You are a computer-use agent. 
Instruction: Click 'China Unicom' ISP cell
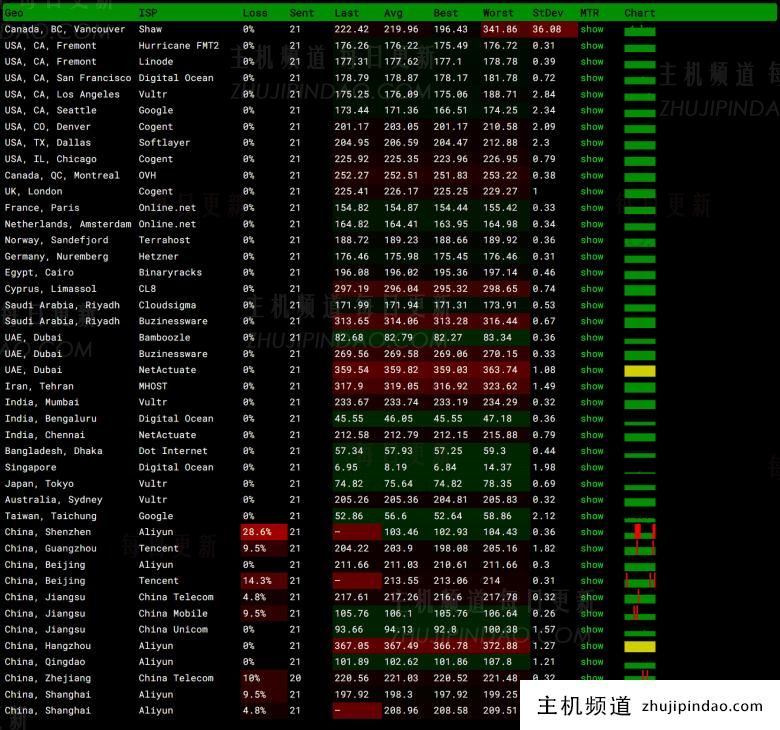click(173, 630)
